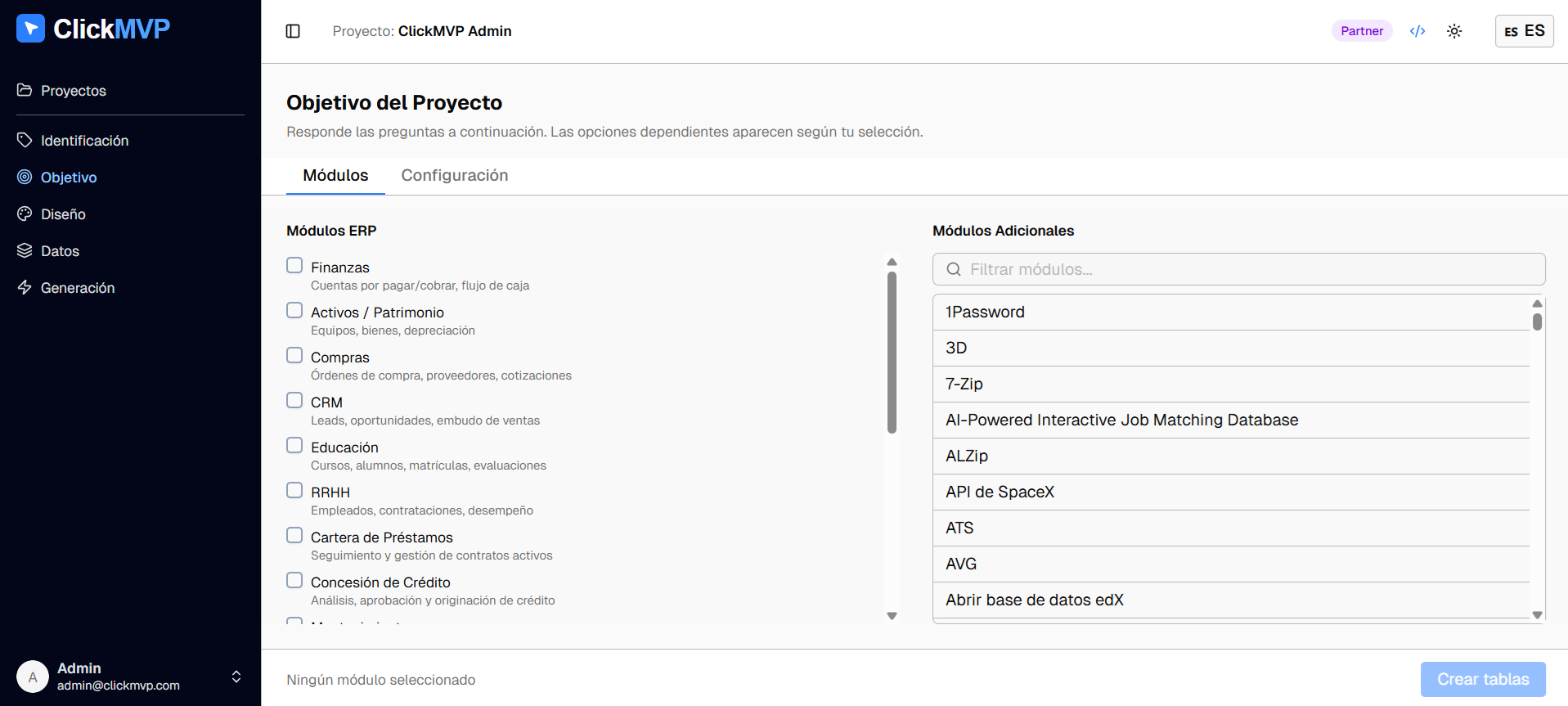
Task: Click ERP list scroll-down arrow
Action: (x=892, y=616)
